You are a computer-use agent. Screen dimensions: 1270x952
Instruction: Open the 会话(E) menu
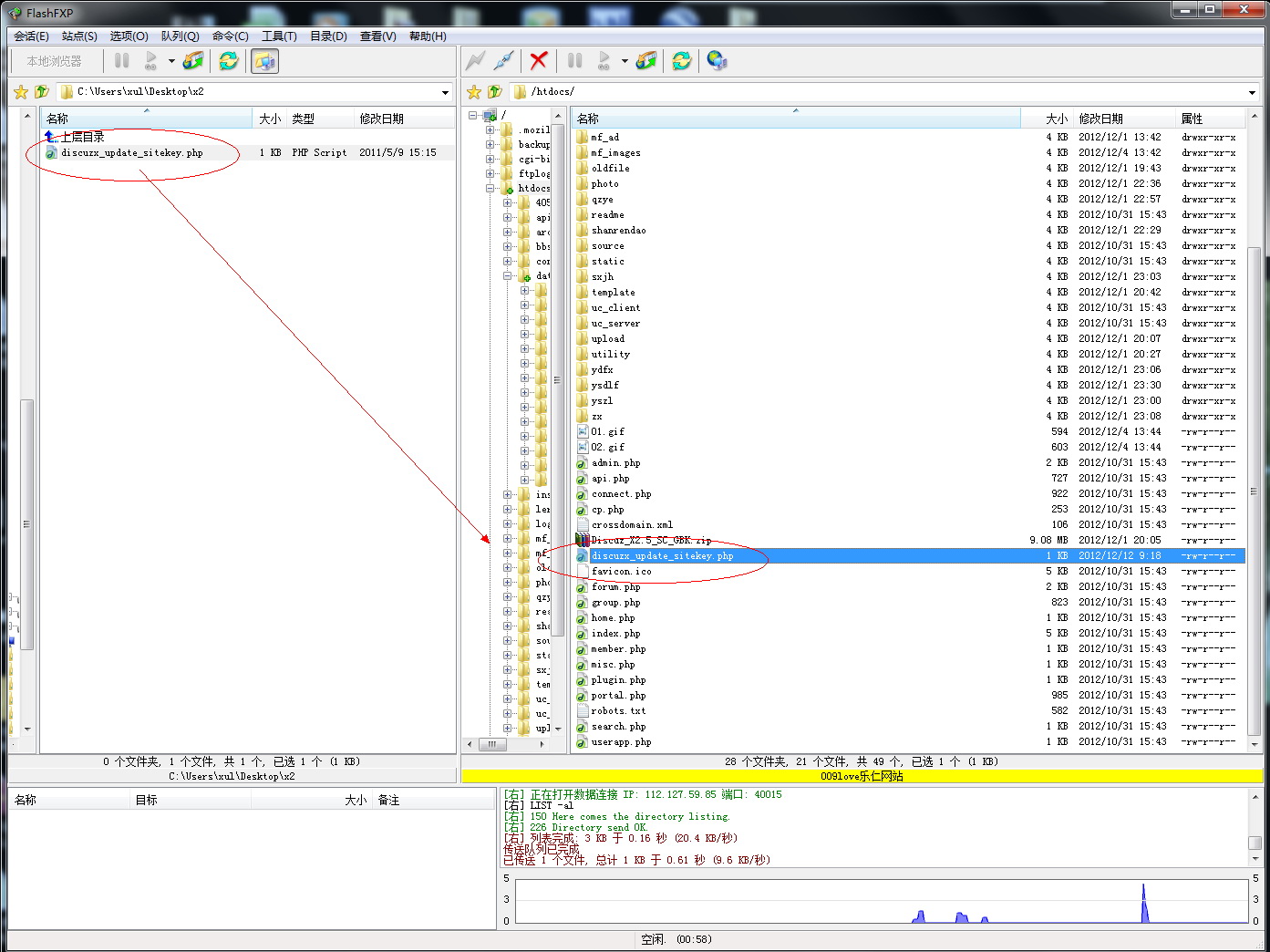point(31,36)
